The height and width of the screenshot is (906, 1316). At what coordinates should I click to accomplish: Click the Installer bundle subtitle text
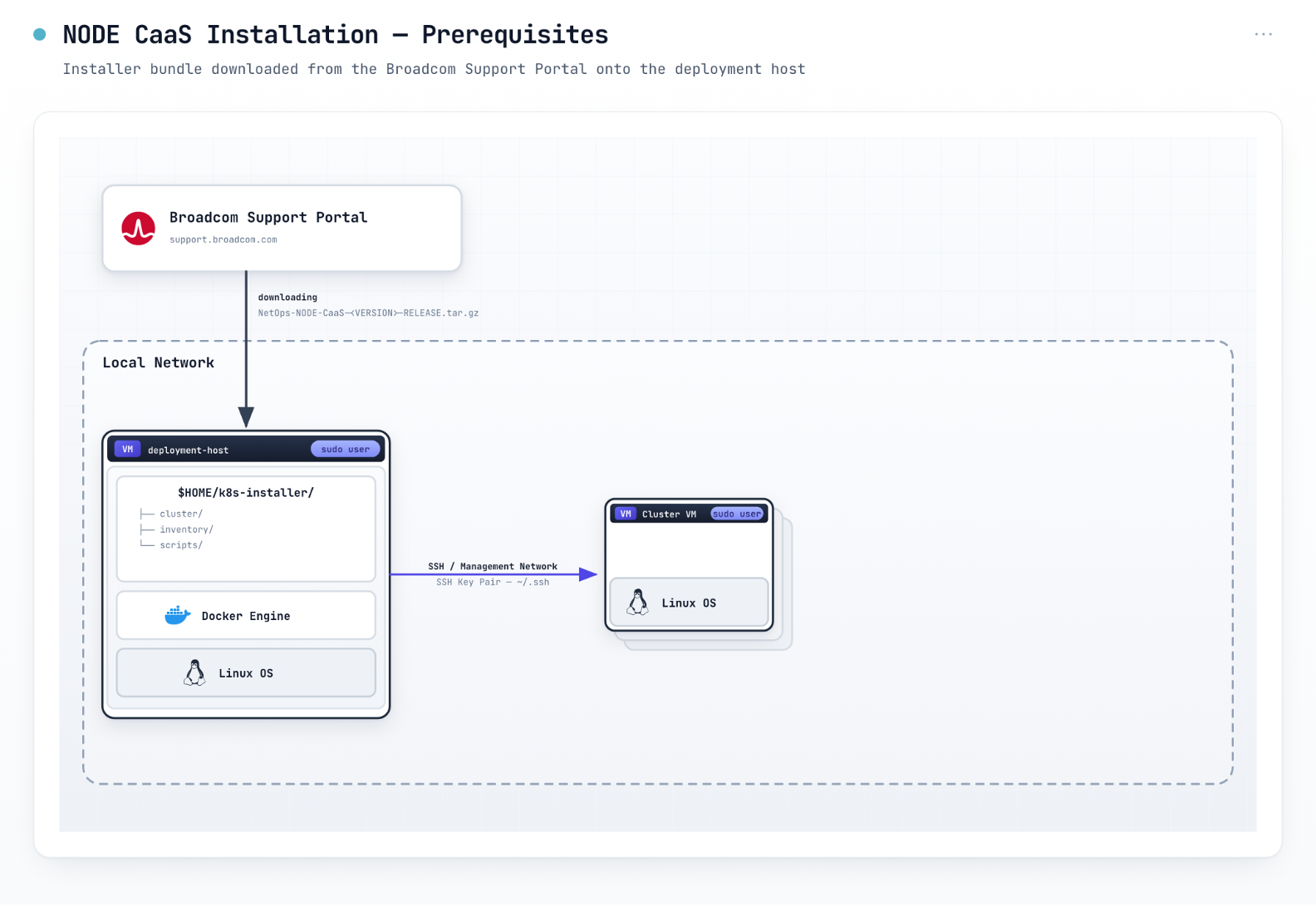pos(434,69)
